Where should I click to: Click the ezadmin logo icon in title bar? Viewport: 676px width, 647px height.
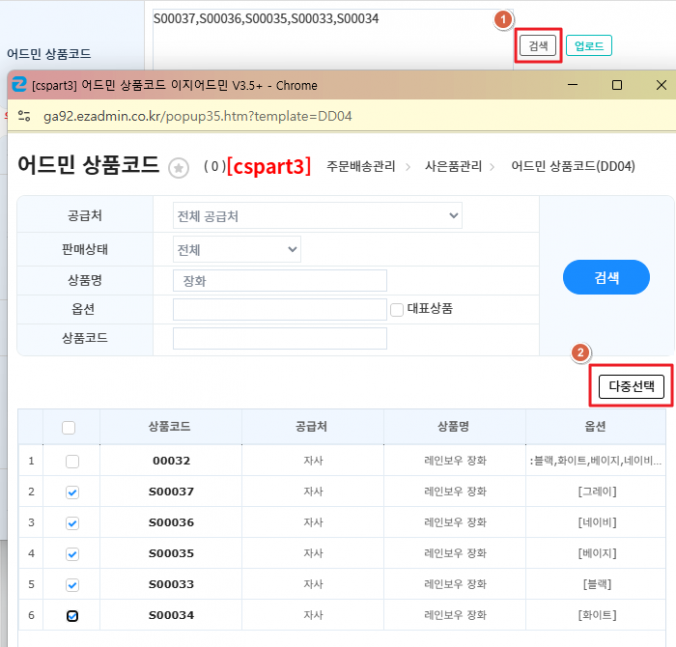(19, 85)
